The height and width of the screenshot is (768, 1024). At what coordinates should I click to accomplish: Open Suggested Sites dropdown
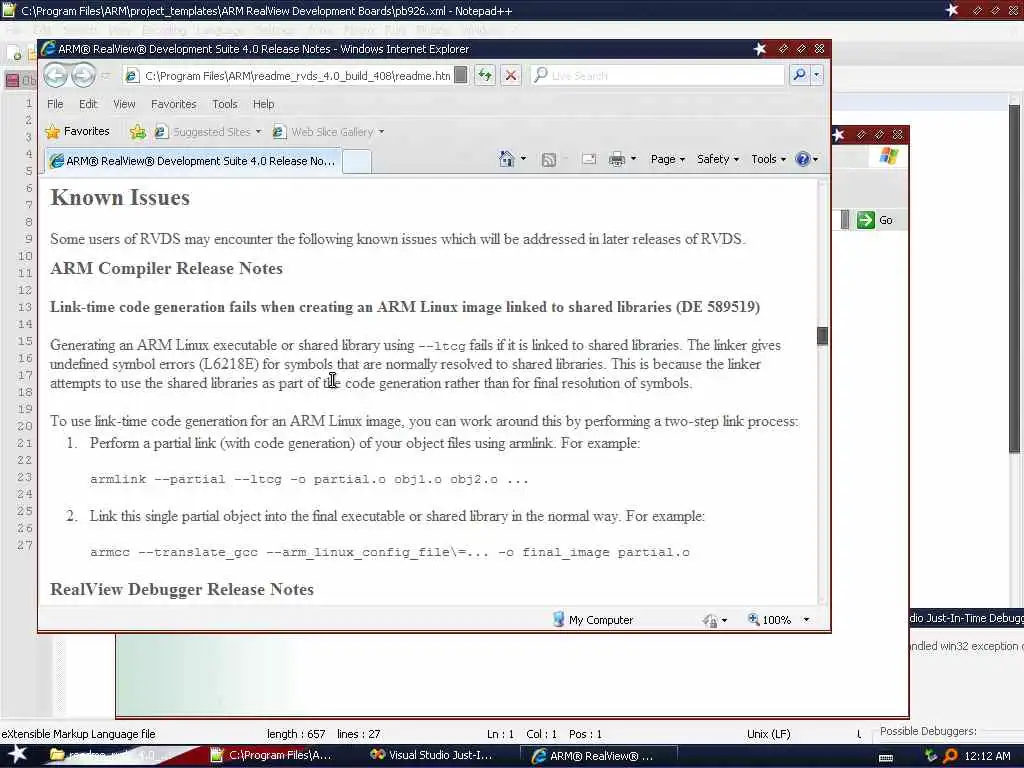(x=208, y=132)
